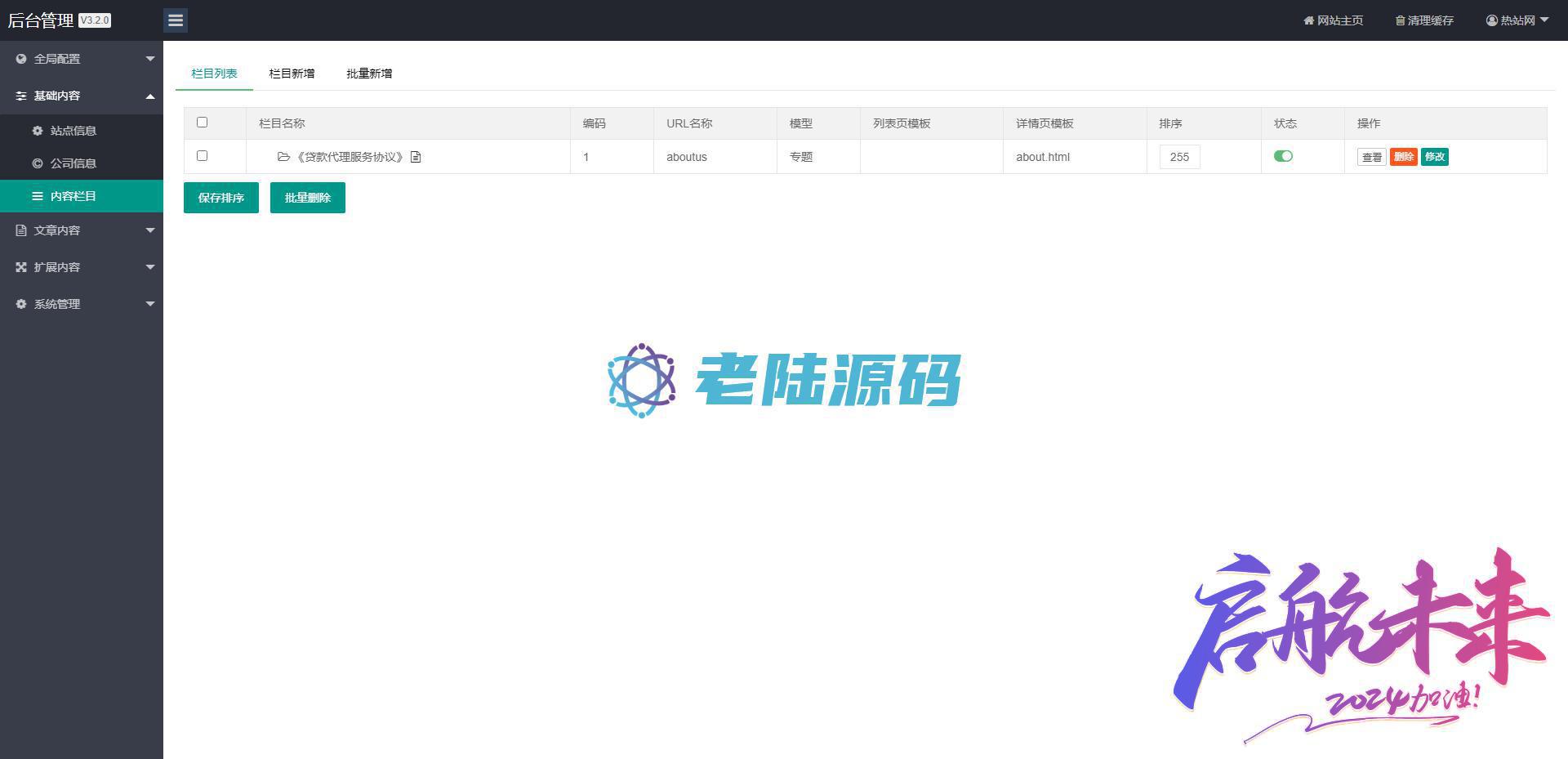The height and width of the screenshot is (759, 1568).
Task: Open the 热站网 user dropdown
Action: pos(1517,20)
